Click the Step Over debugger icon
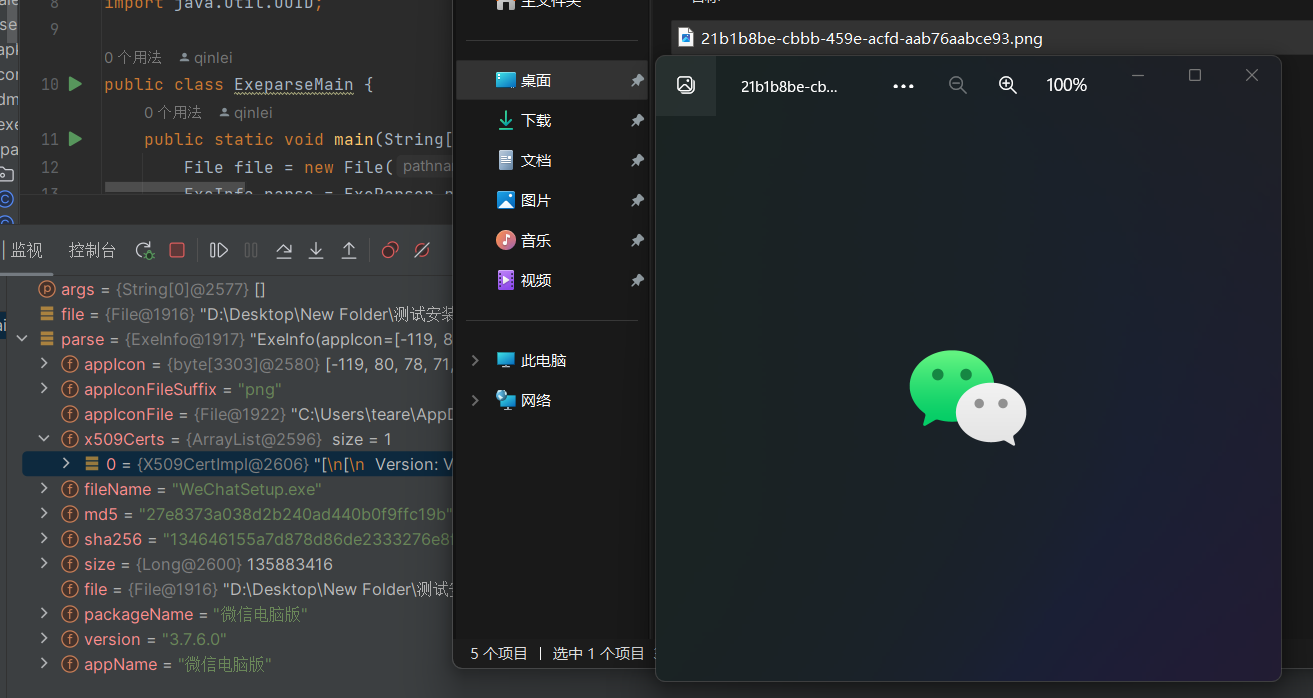Screen dimensions: 1313x698 [x=284, y=250]
